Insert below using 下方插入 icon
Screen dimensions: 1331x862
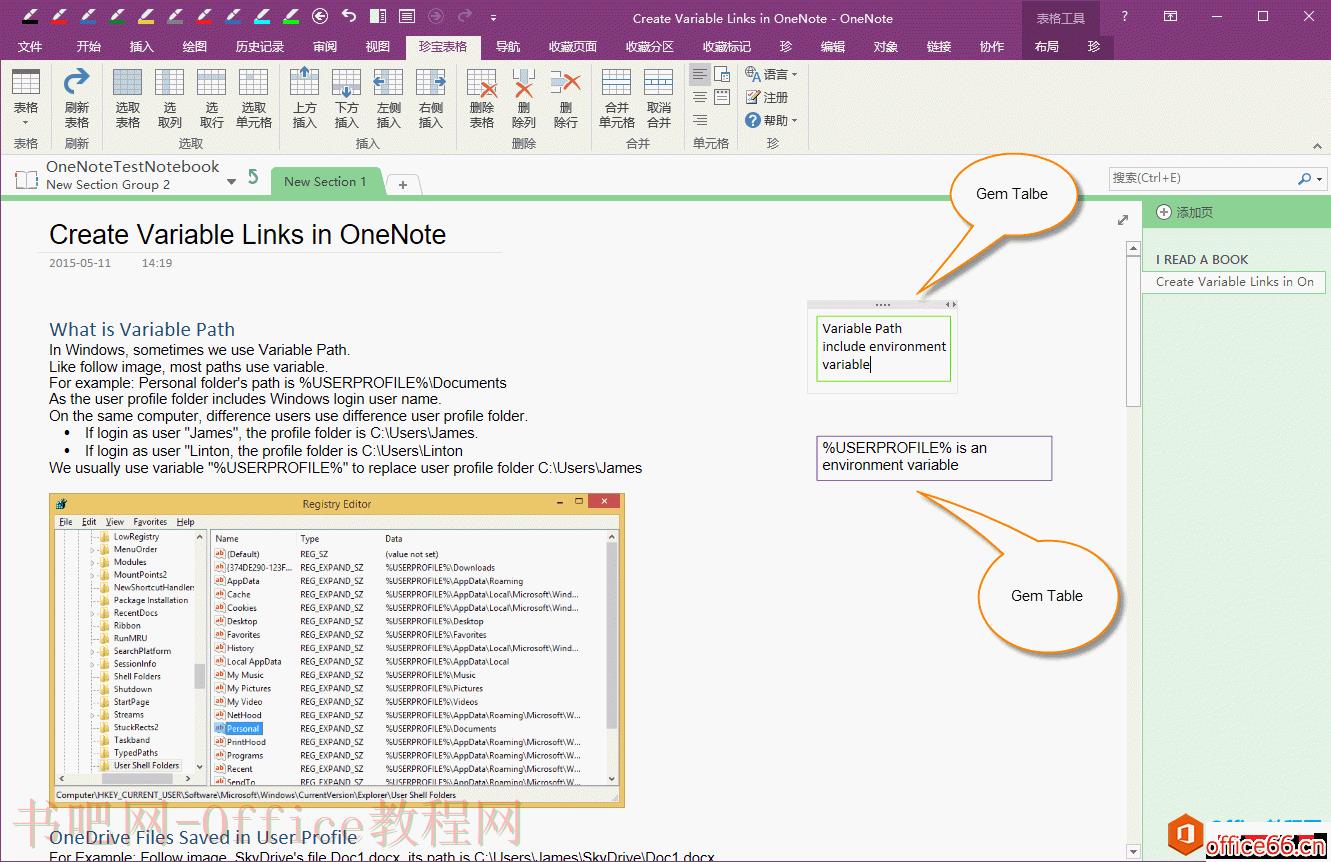pyautogui.click(x=347, y=83)
